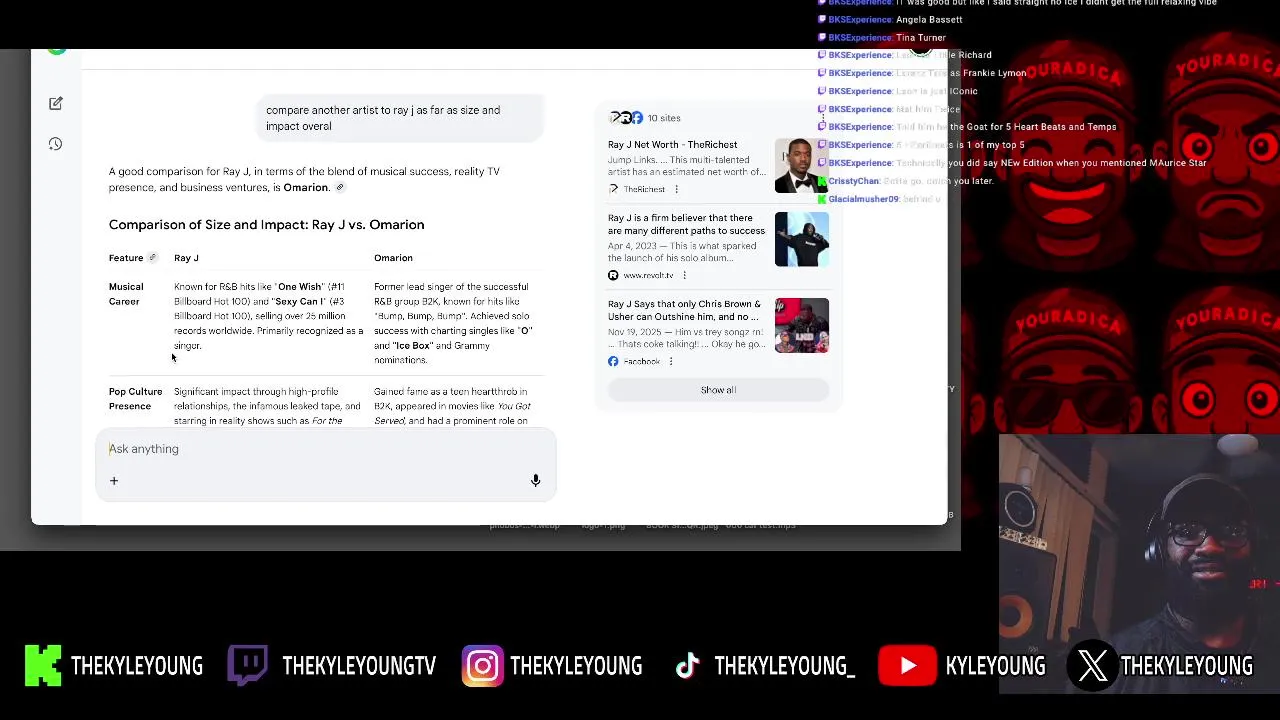Open Ray J firm believer article link
The image size is (1280, 720).
click(686, 224)
